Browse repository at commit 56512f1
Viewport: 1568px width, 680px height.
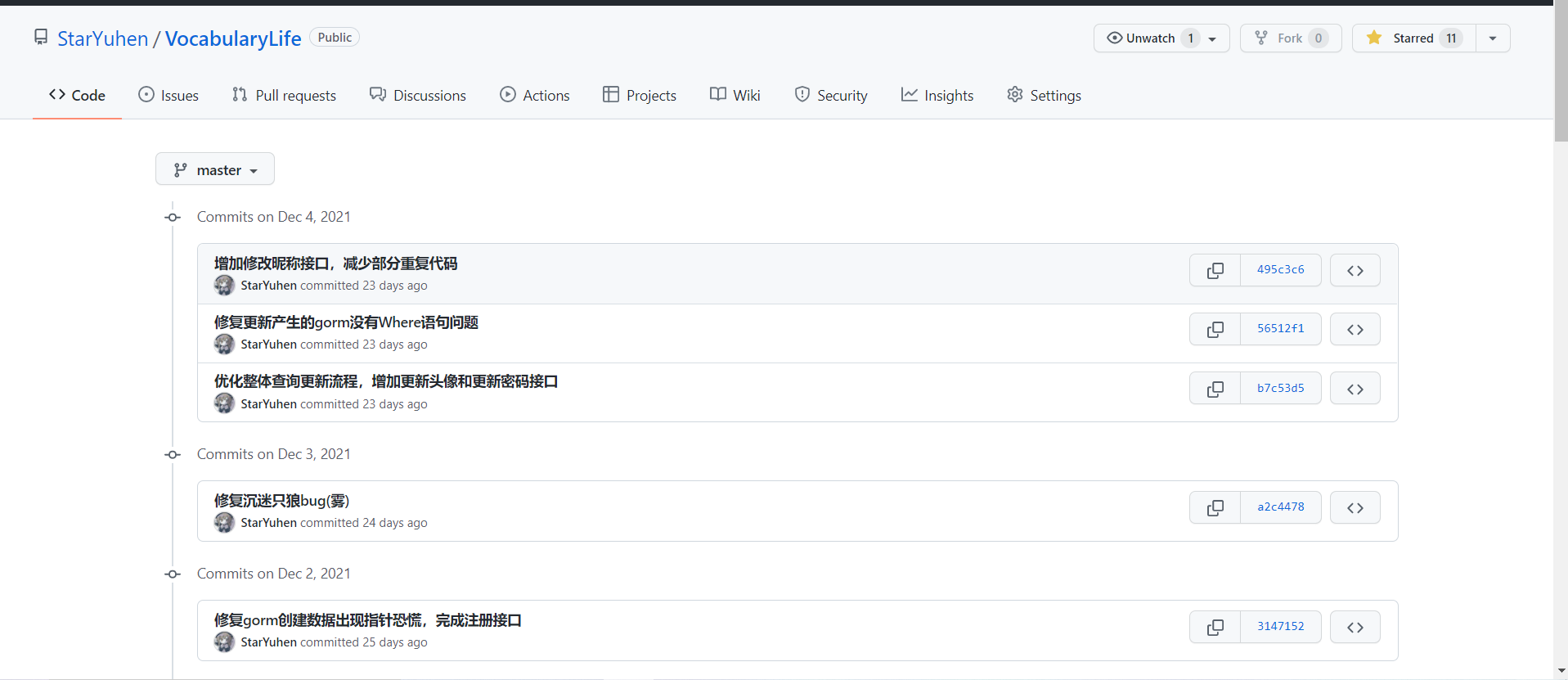click(1355, 329)
